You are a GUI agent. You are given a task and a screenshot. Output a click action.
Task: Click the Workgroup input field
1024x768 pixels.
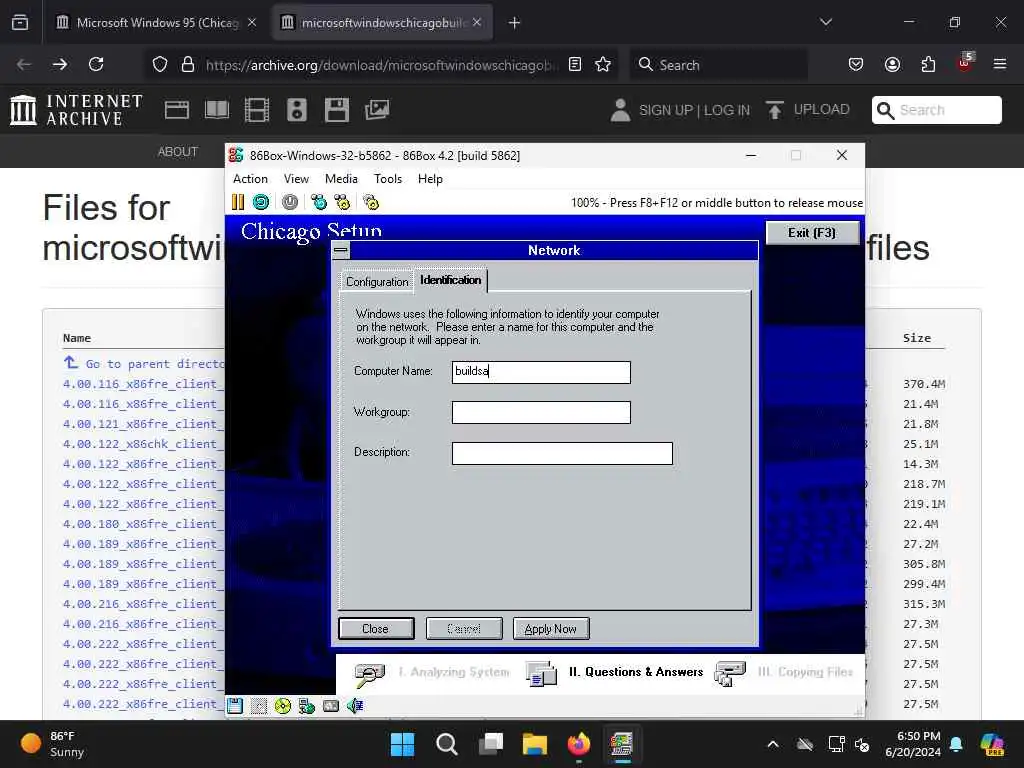click(x=541, y=412)
